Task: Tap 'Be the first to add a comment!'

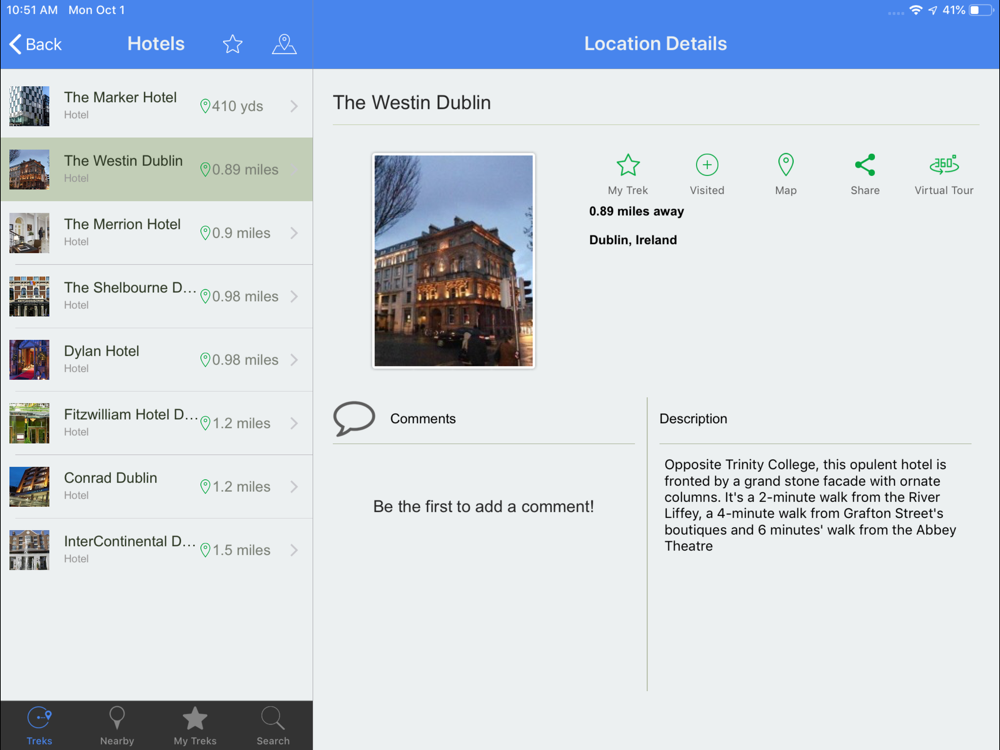Action: (483, 506)
